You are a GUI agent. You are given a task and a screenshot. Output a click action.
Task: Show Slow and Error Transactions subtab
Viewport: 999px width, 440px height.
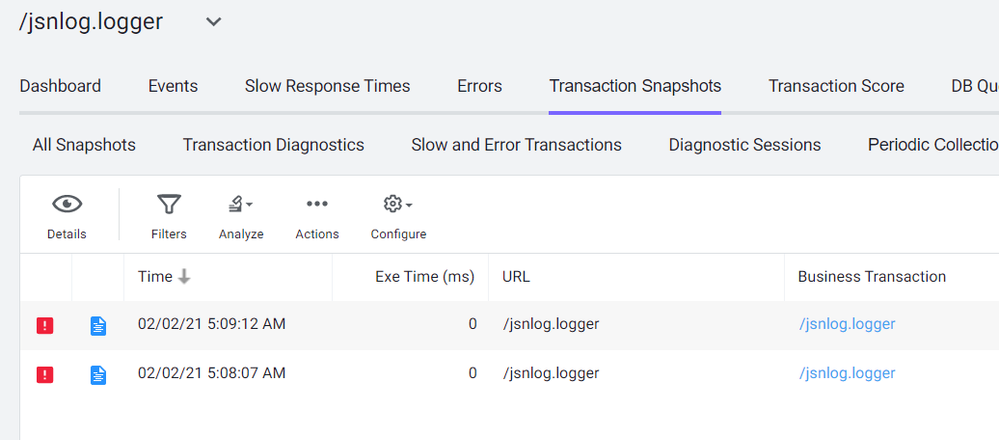point(516,145)
